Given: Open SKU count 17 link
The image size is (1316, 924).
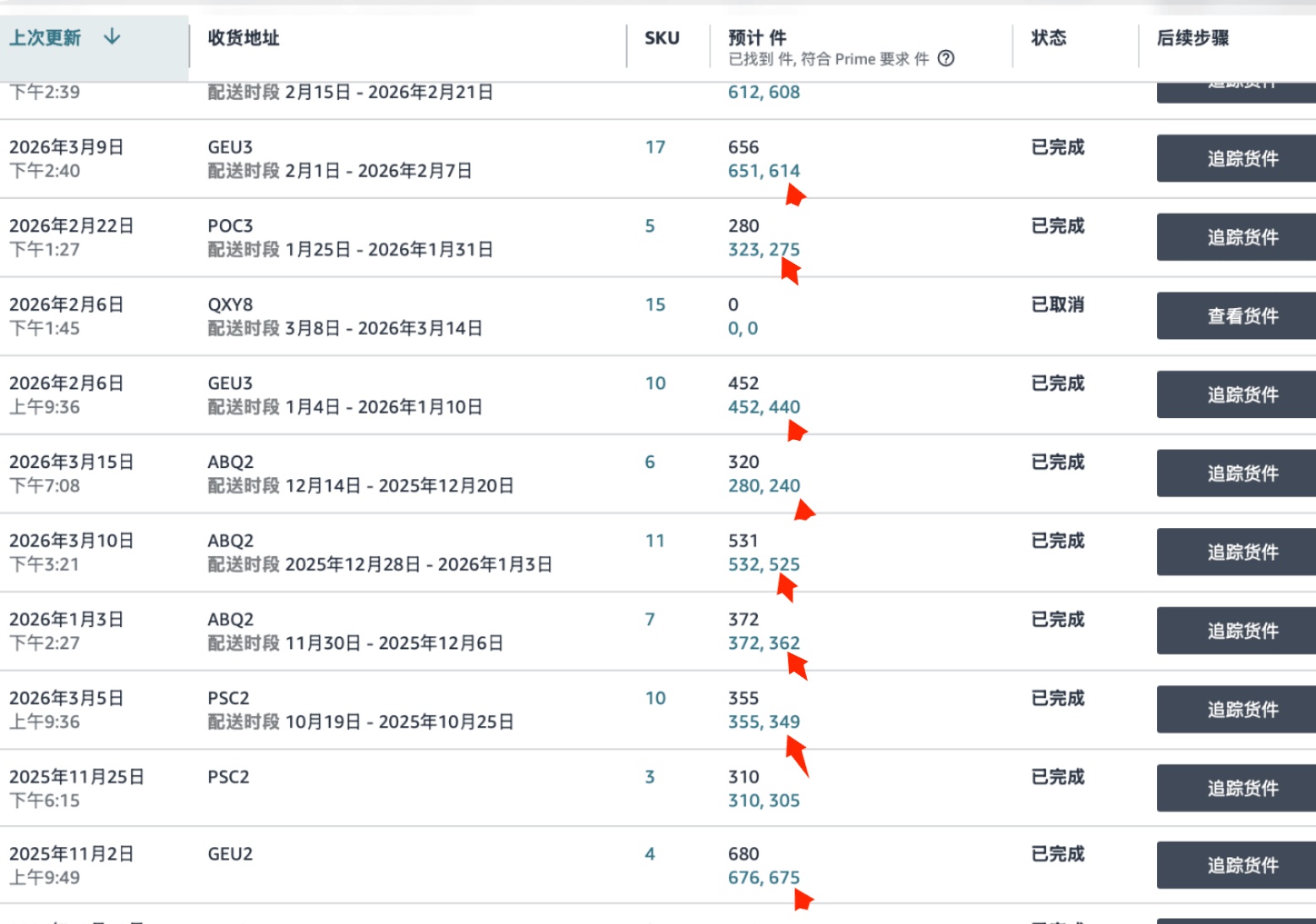Looking at the screenshot, I should click(x=655, y=147).
